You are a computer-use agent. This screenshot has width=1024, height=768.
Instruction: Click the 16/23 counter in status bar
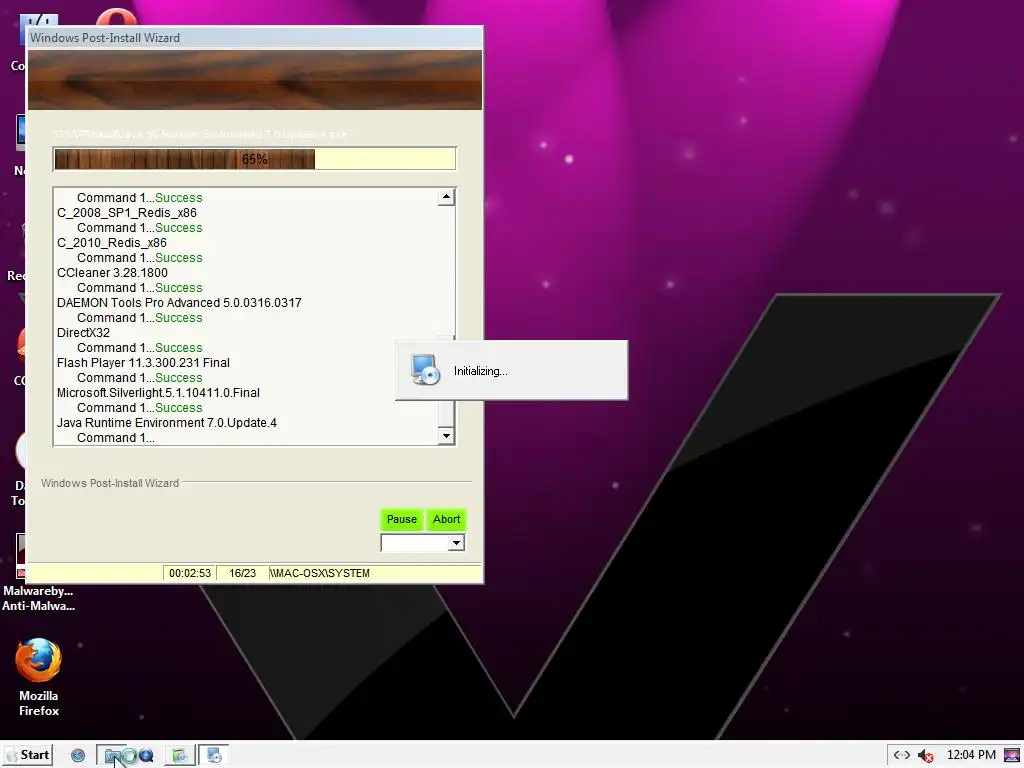pos(242,573)
